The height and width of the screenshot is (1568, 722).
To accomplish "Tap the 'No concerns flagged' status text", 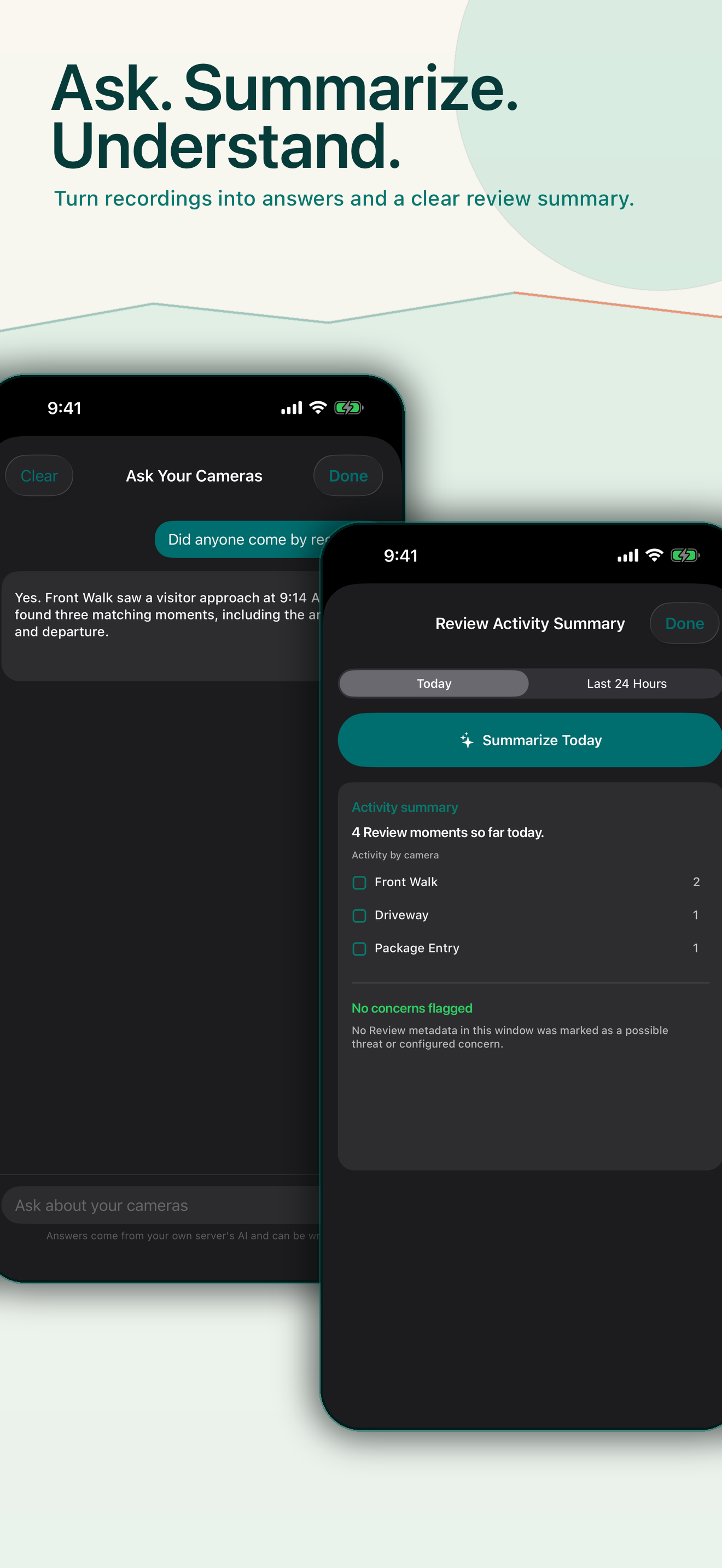I will click(412, 1008).
